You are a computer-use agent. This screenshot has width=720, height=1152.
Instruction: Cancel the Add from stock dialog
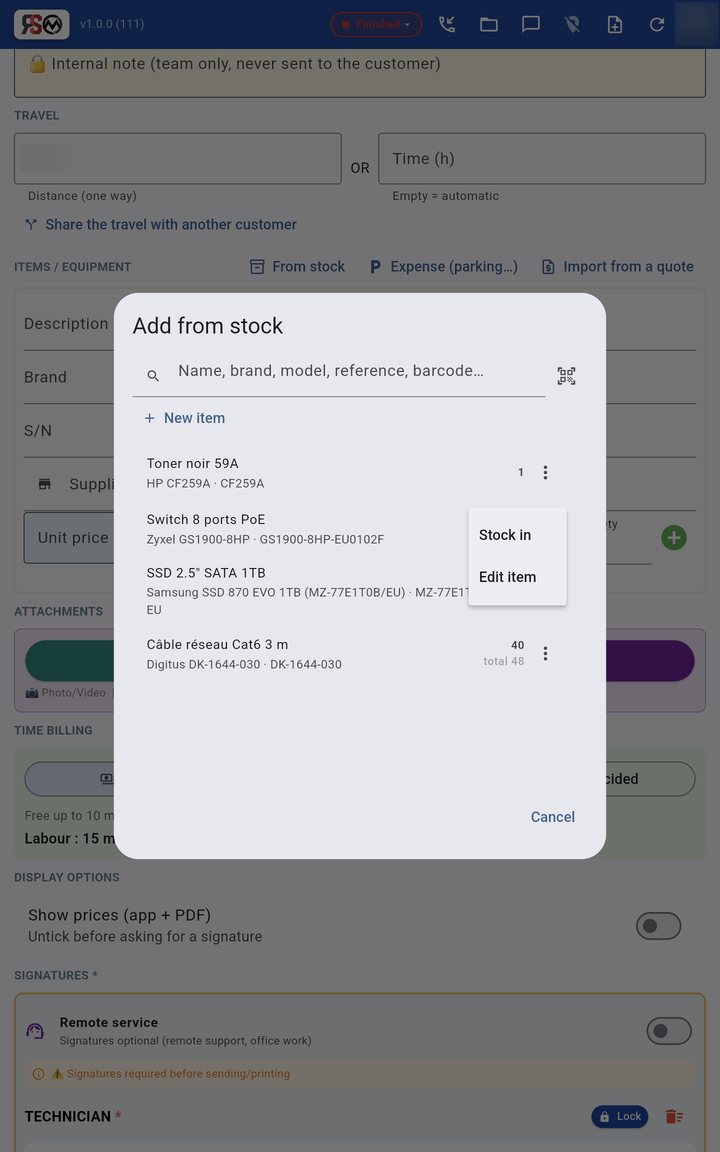click(x=552, y=817)
